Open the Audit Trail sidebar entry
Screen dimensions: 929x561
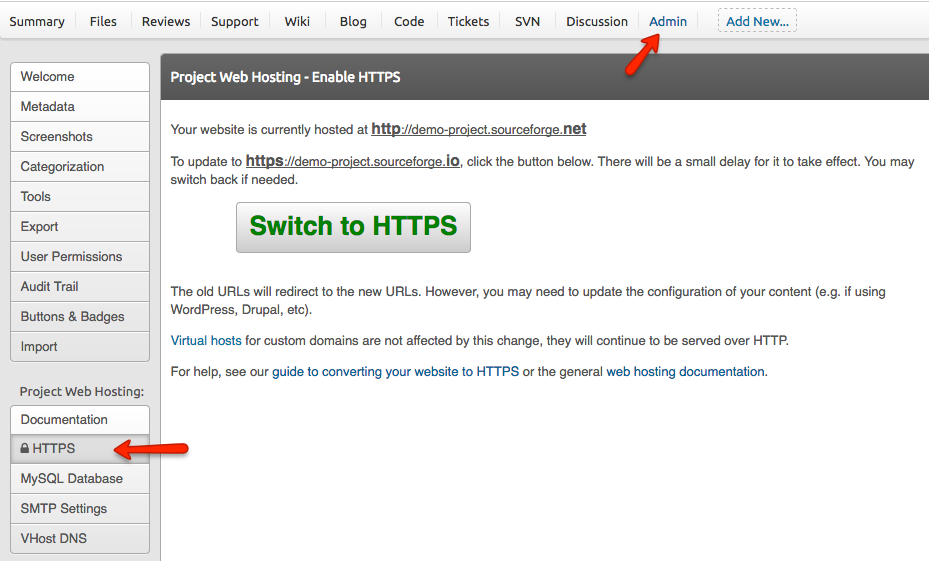click(x=50, y=286)
